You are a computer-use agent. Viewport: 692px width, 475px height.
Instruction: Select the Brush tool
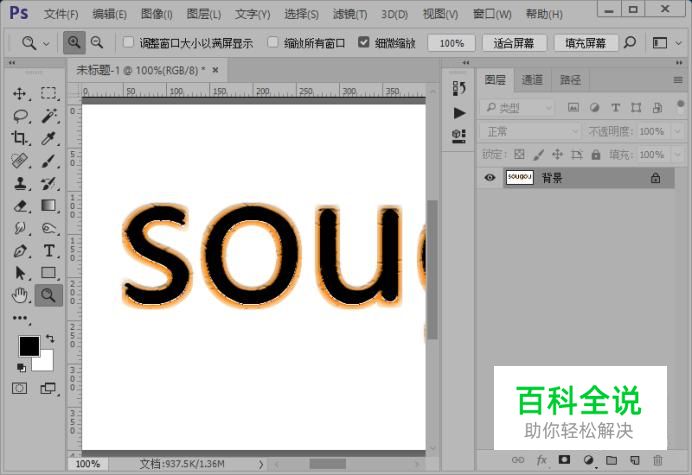[49, 161]
